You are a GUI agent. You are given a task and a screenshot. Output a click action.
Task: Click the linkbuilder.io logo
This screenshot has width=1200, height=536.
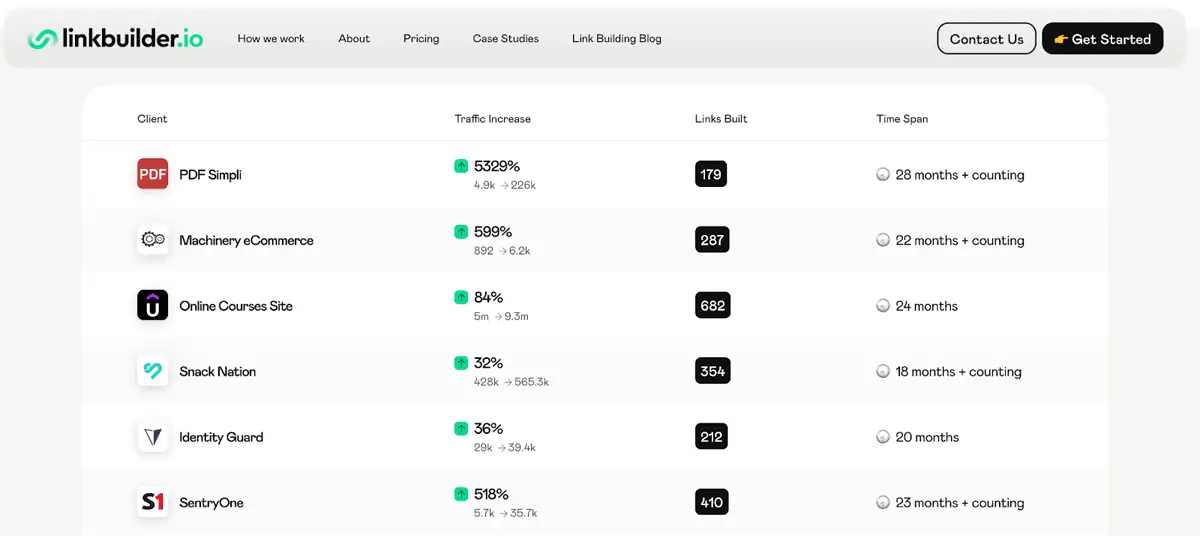tap(115, 39)
